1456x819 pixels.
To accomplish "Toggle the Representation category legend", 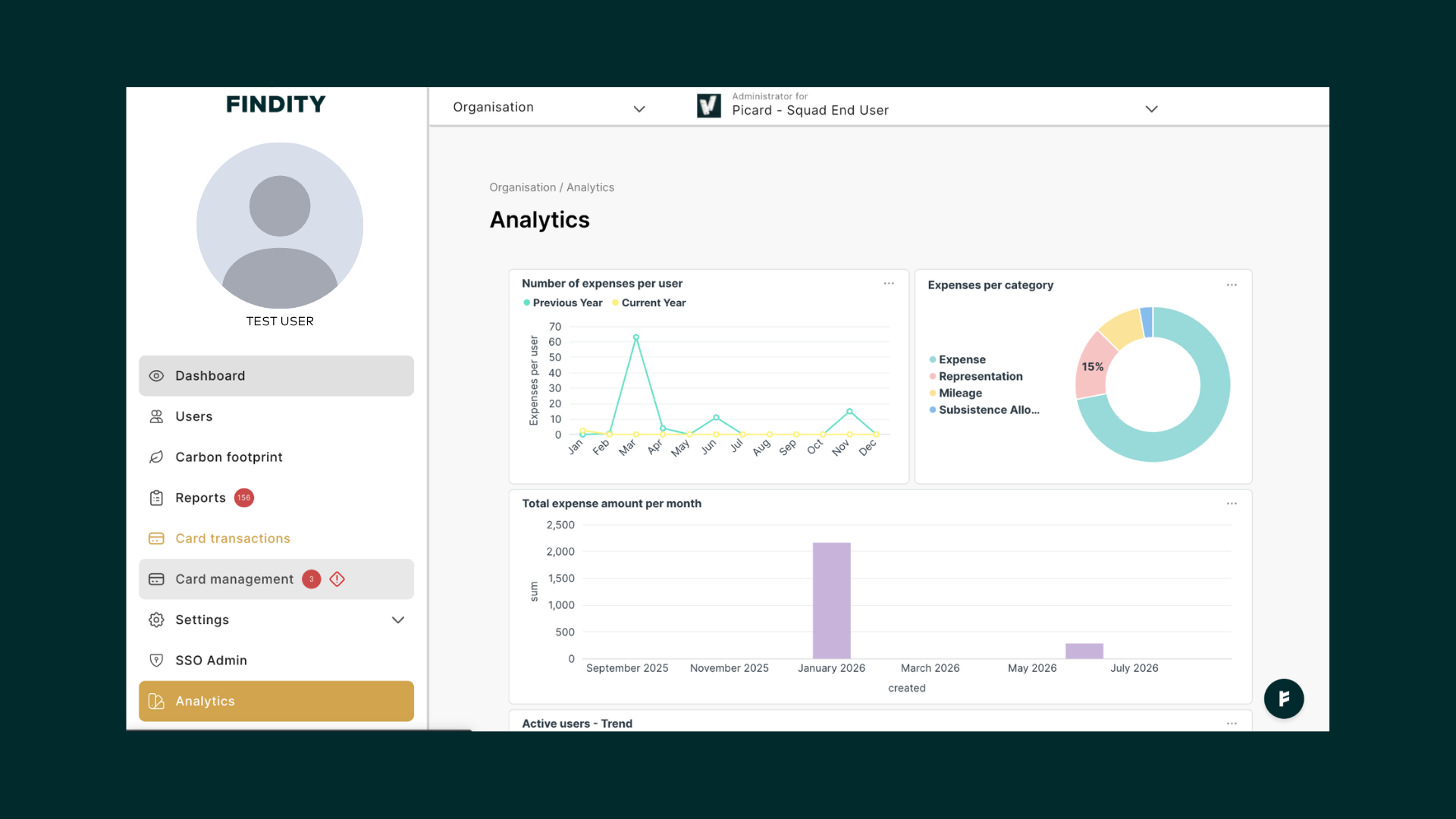I will coord(976,376).
